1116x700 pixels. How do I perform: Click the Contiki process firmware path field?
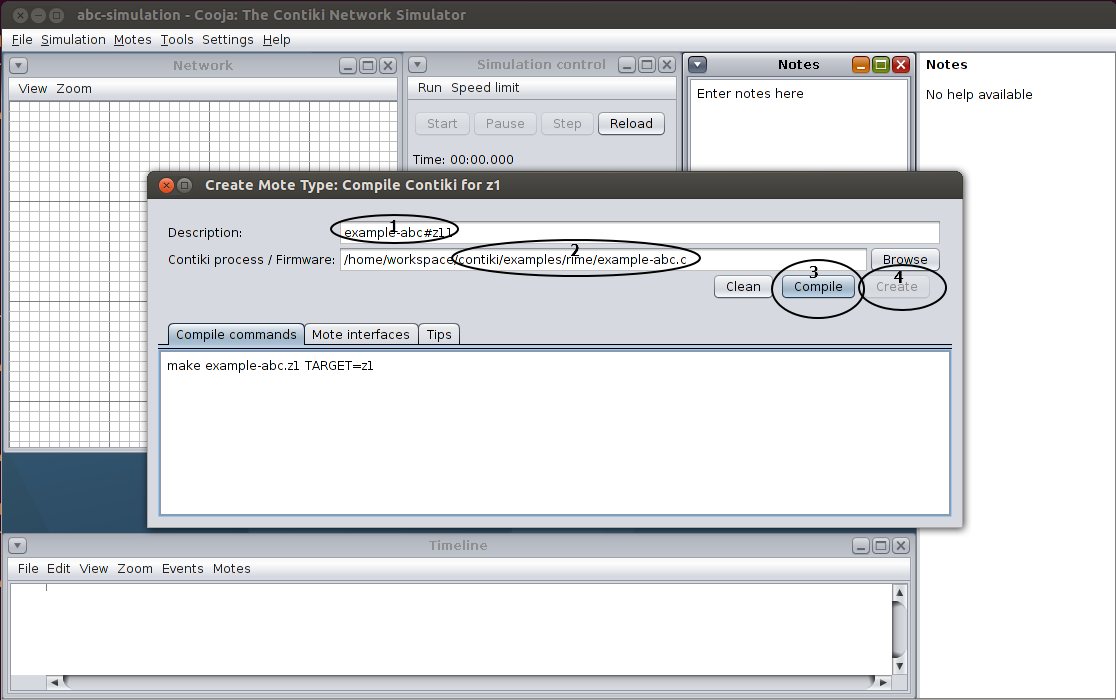pyautogui.click(x=604, y=260)
